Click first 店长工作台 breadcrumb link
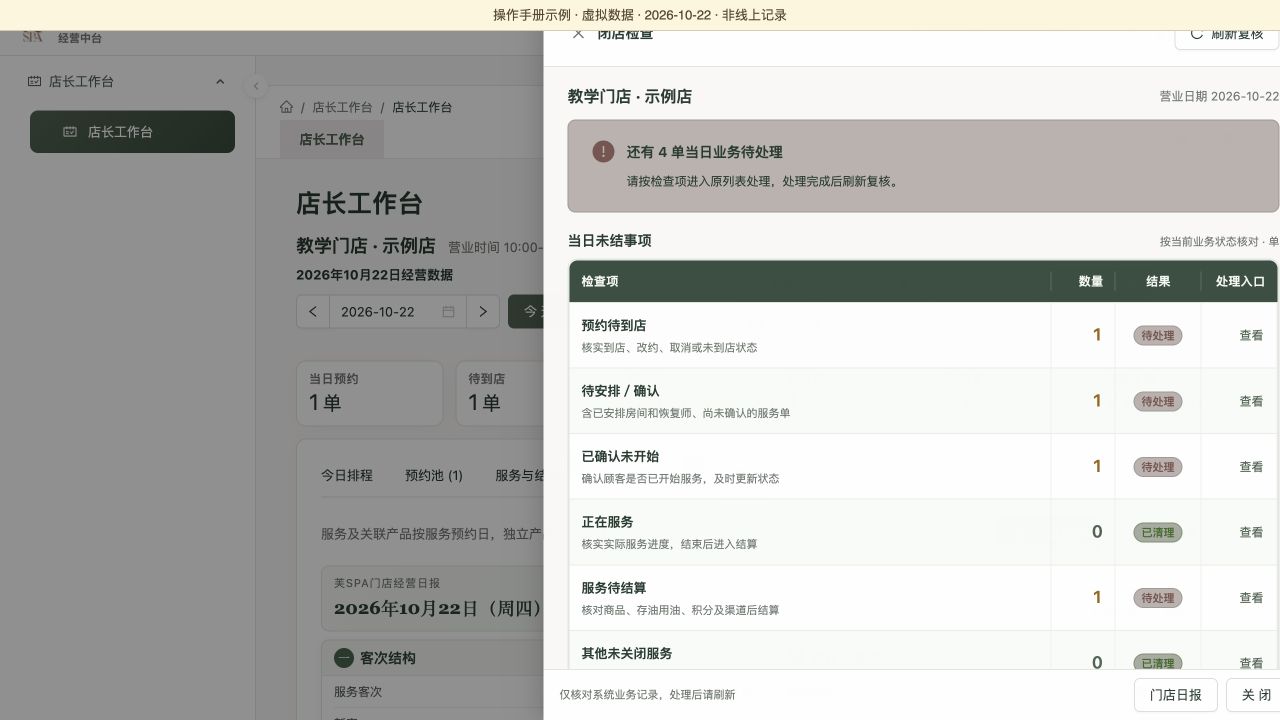This screenshot has width=1280, height=720. (342, 107)
